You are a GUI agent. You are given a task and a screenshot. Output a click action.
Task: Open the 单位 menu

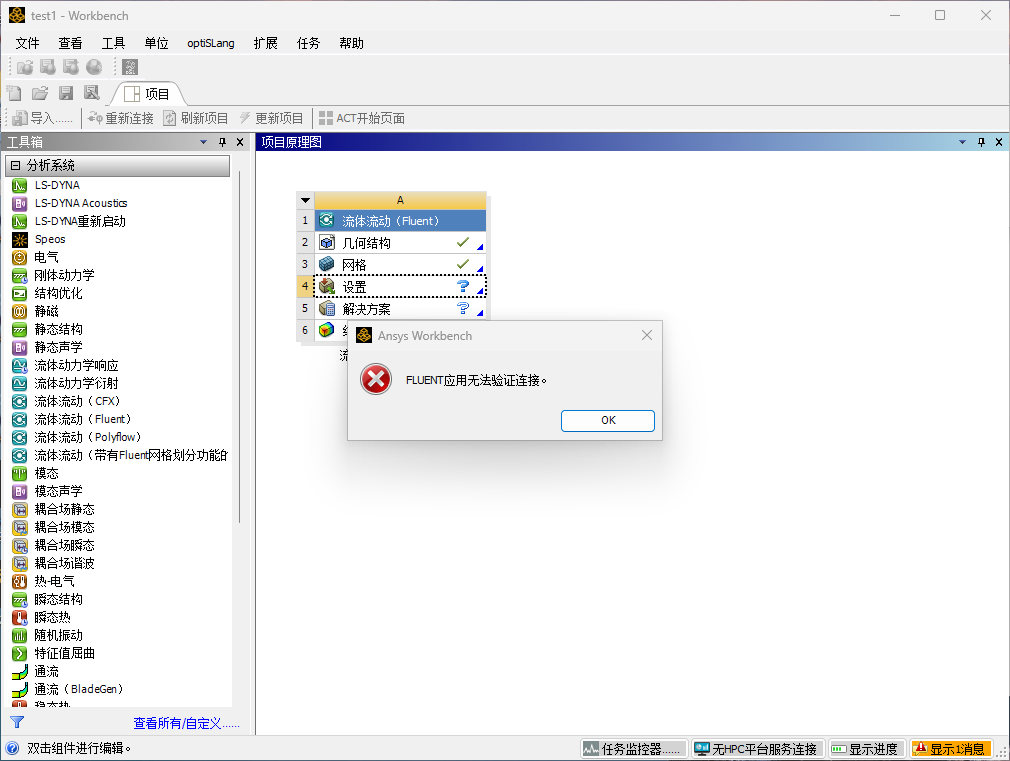[157, 43]
